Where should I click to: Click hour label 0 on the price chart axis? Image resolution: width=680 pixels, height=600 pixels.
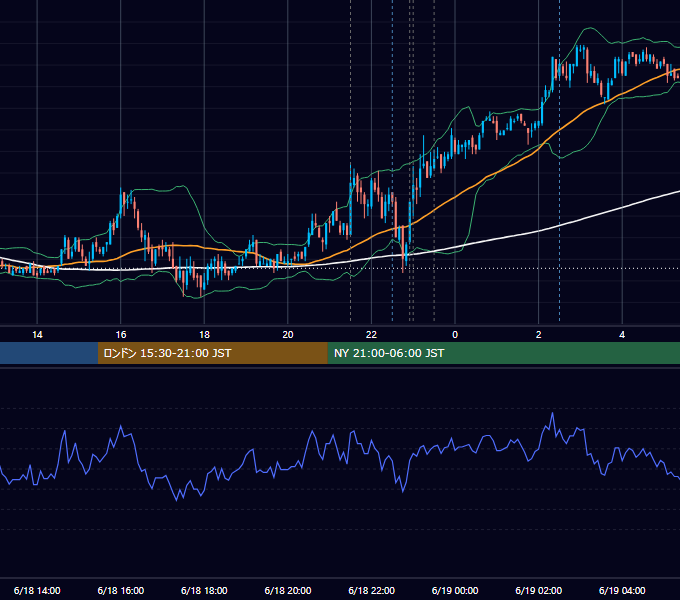point(455,335)
